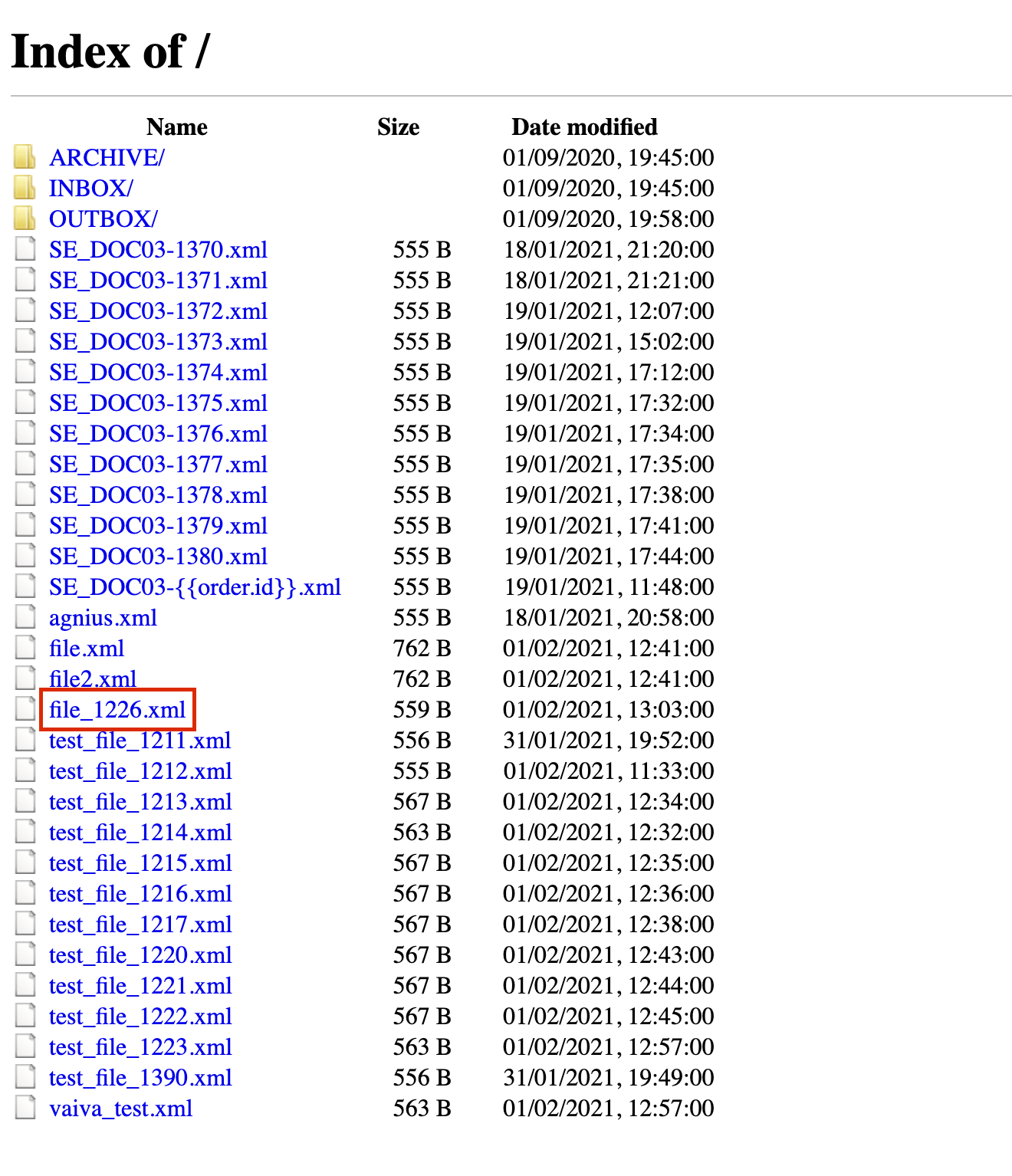Click the file icon beside SE_DOC03-1370.xml
The height and width of the screenshot is (1176, 1012).
24,249
